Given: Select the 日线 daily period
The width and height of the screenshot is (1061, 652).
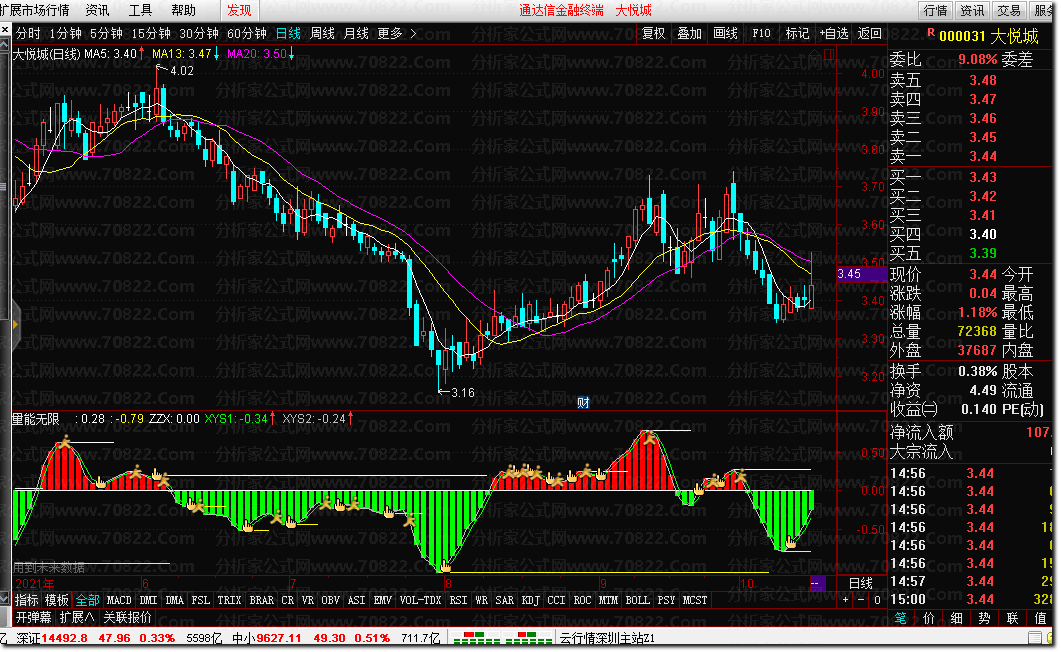Looking at the screenshot, I should click(288, 33).
